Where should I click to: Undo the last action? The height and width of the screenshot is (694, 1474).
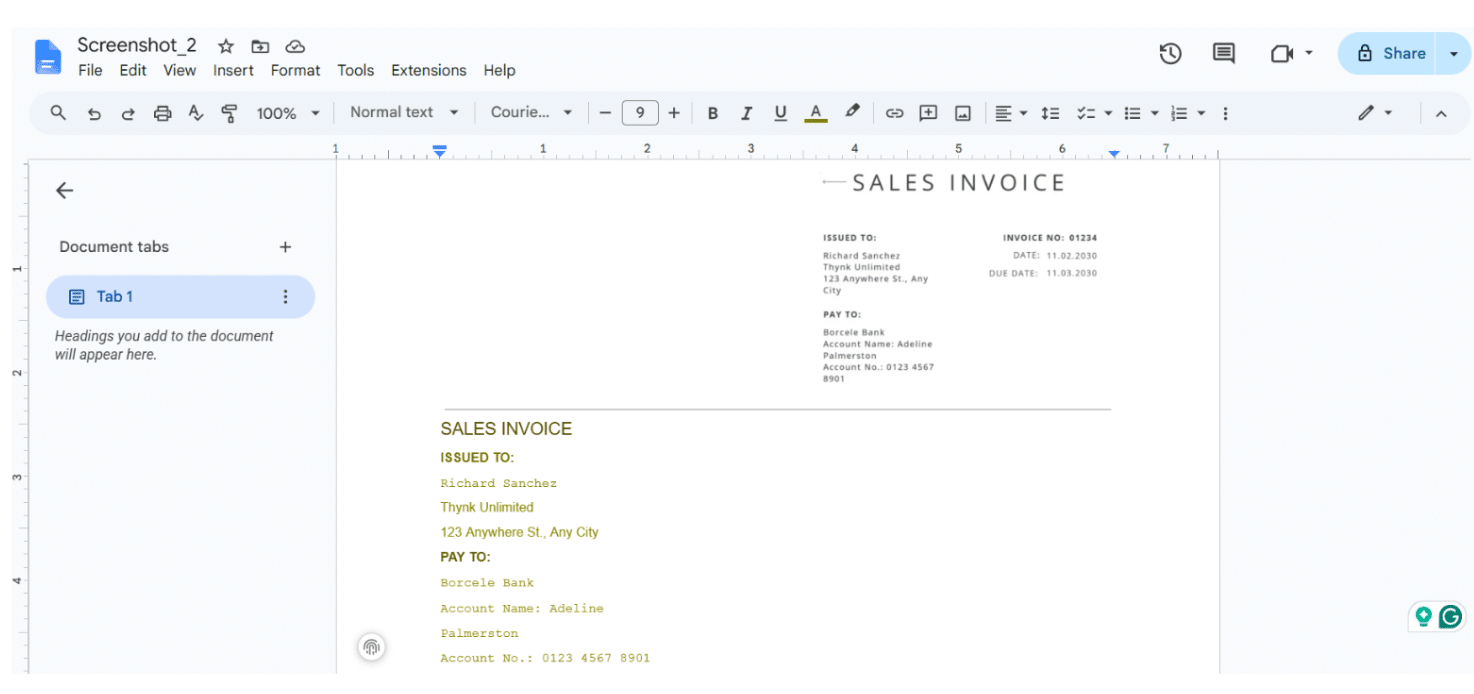94,113
